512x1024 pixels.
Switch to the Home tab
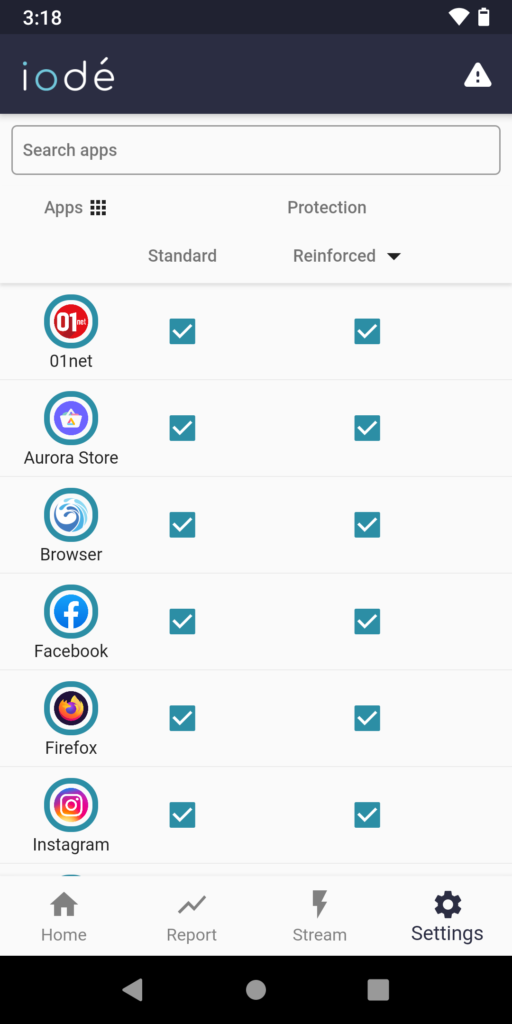[x=64, y=917]
